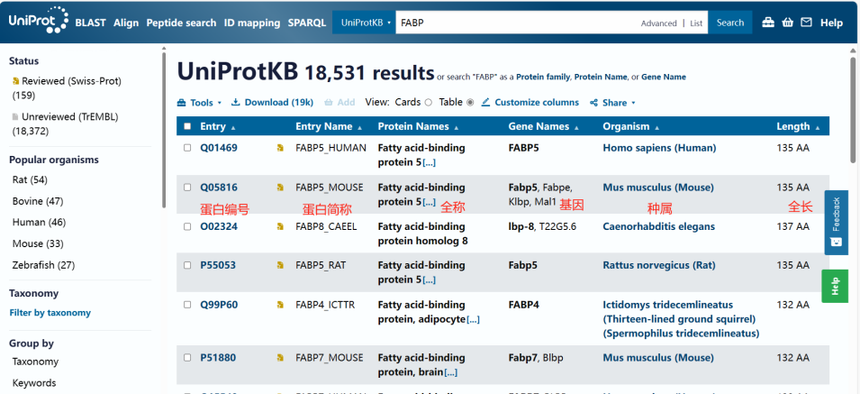
Task: Open the blue Feedback side tab
Action: [x=836, y=222]
